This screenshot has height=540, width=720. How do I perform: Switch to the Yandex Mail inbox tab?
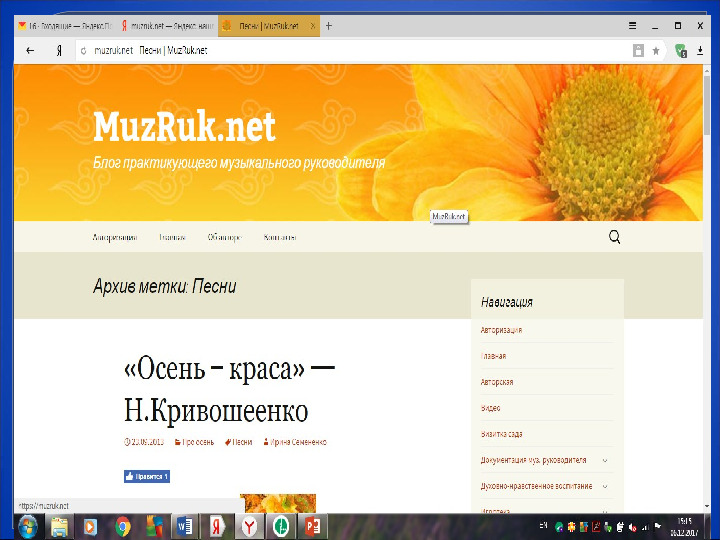[66, 26]
